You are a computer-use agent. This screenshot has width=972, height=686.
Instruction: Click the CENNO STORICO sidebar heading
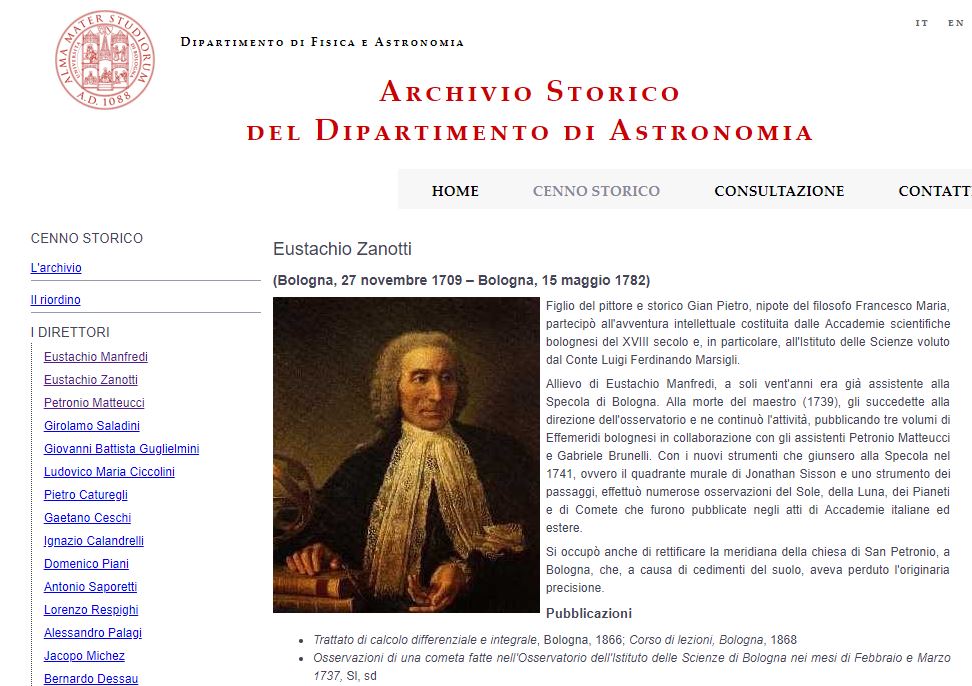click(x=87, y=238)
